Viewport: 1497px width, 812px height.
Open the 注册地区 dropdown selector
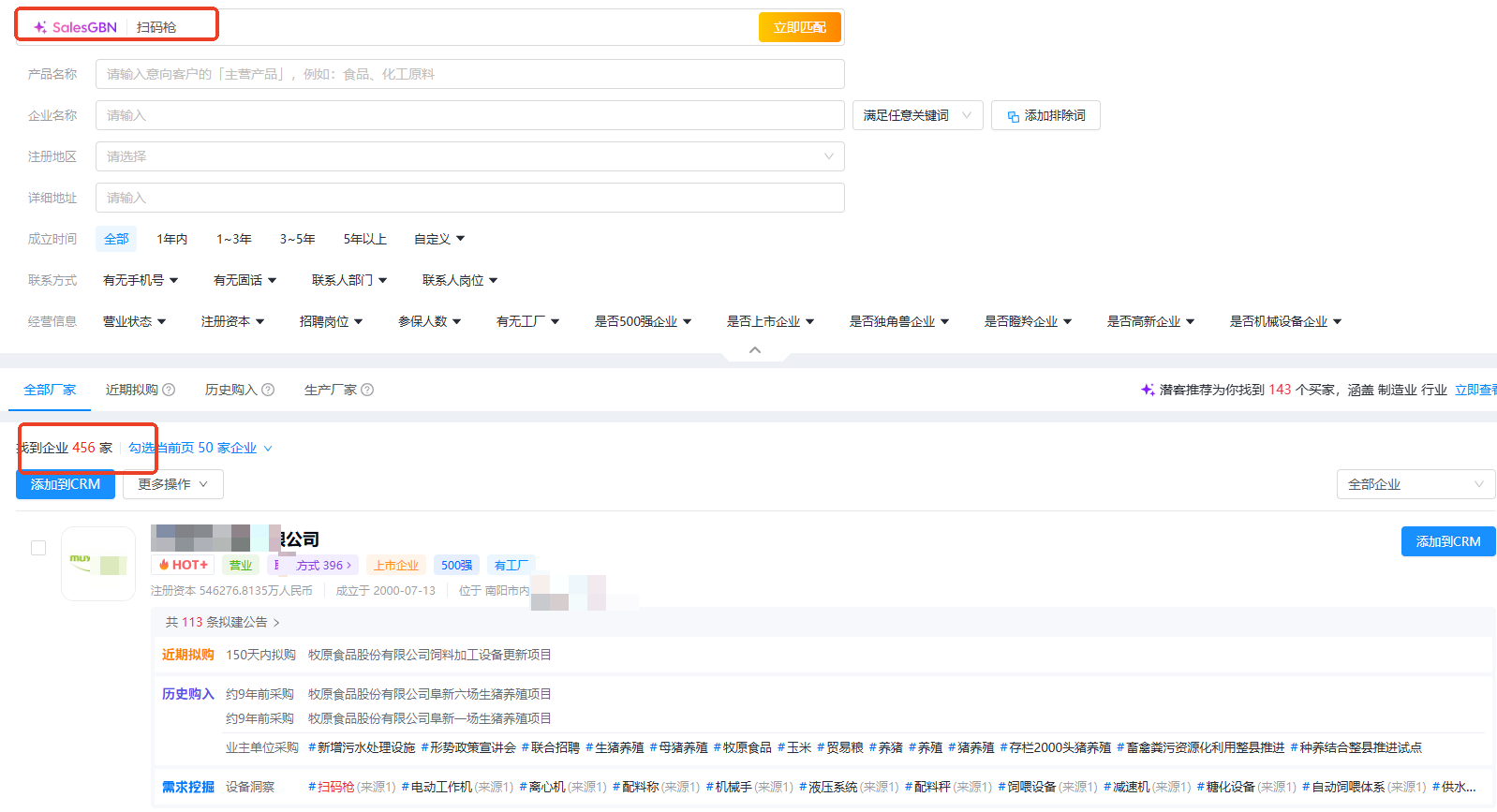tap(469, 156)
